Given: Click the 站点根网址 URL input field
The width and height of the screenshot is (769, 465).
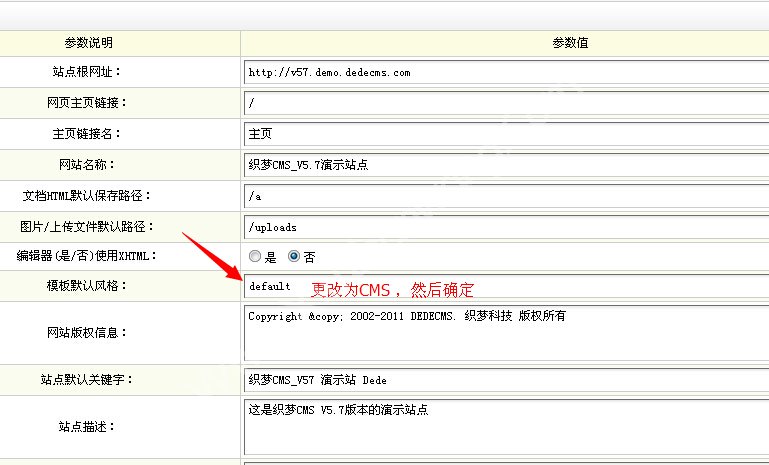Looking at the screenshot, I should click(x=505, y=72).
